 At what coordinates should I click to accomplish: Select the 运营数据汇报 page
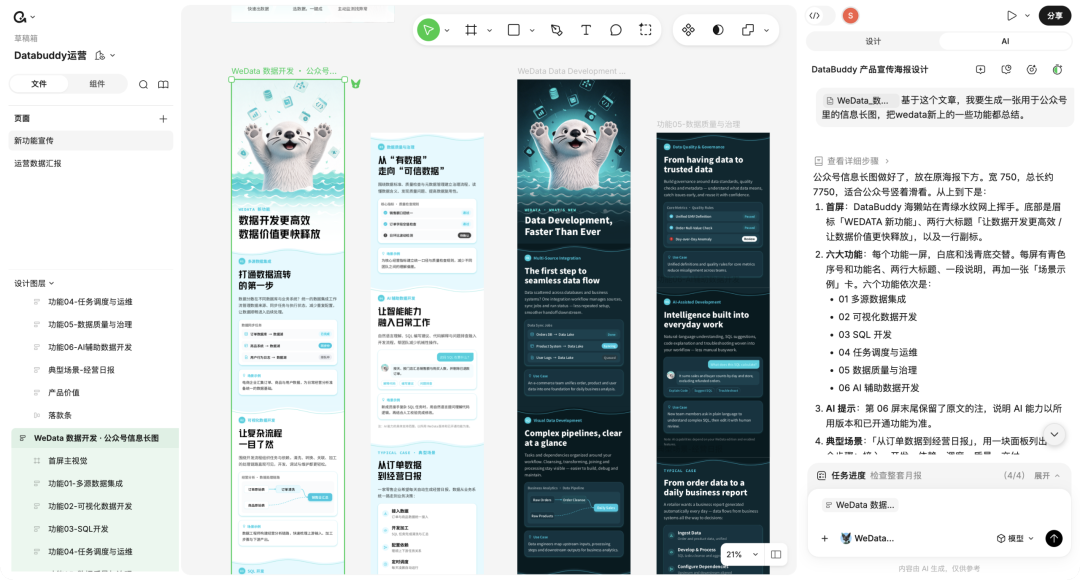pos(91,163)
